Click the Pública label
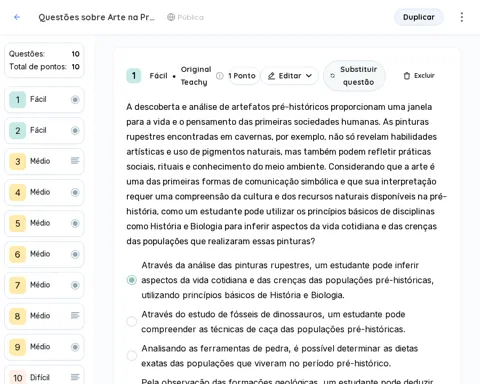 click(x=190, y=17)
